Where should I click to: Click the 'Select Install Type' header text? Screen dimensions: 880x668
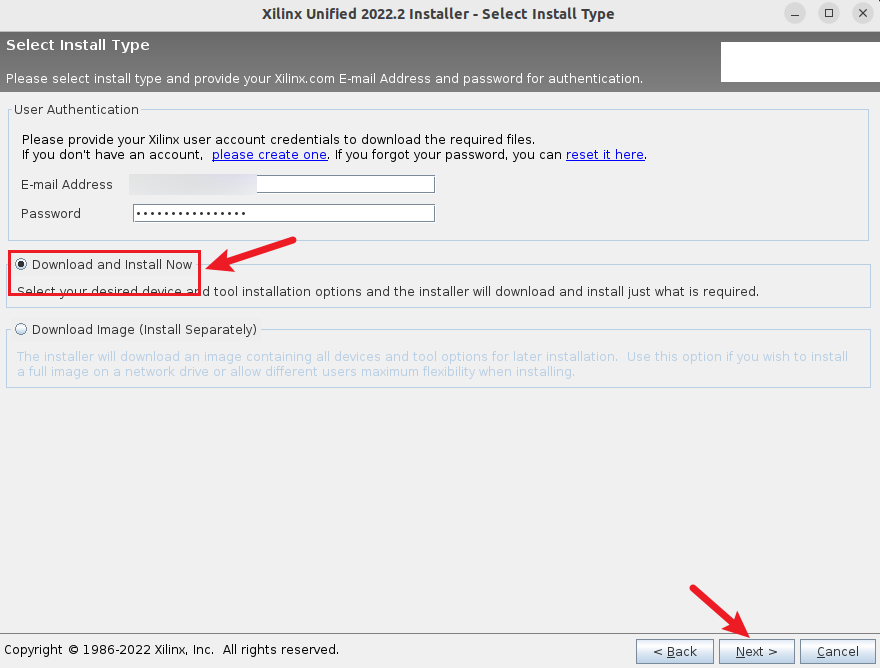coord(78,45)
